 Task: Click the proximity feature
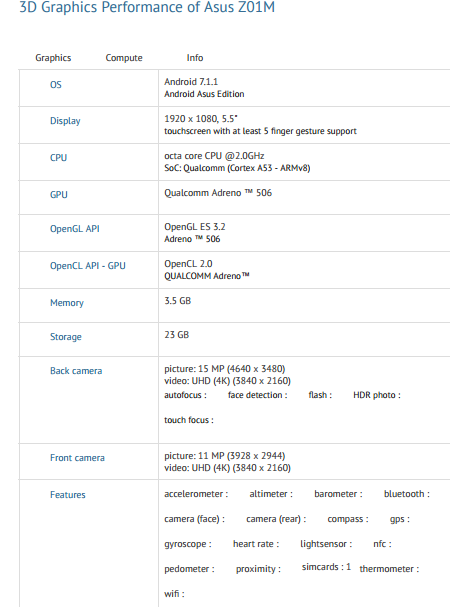click(258, 569)
